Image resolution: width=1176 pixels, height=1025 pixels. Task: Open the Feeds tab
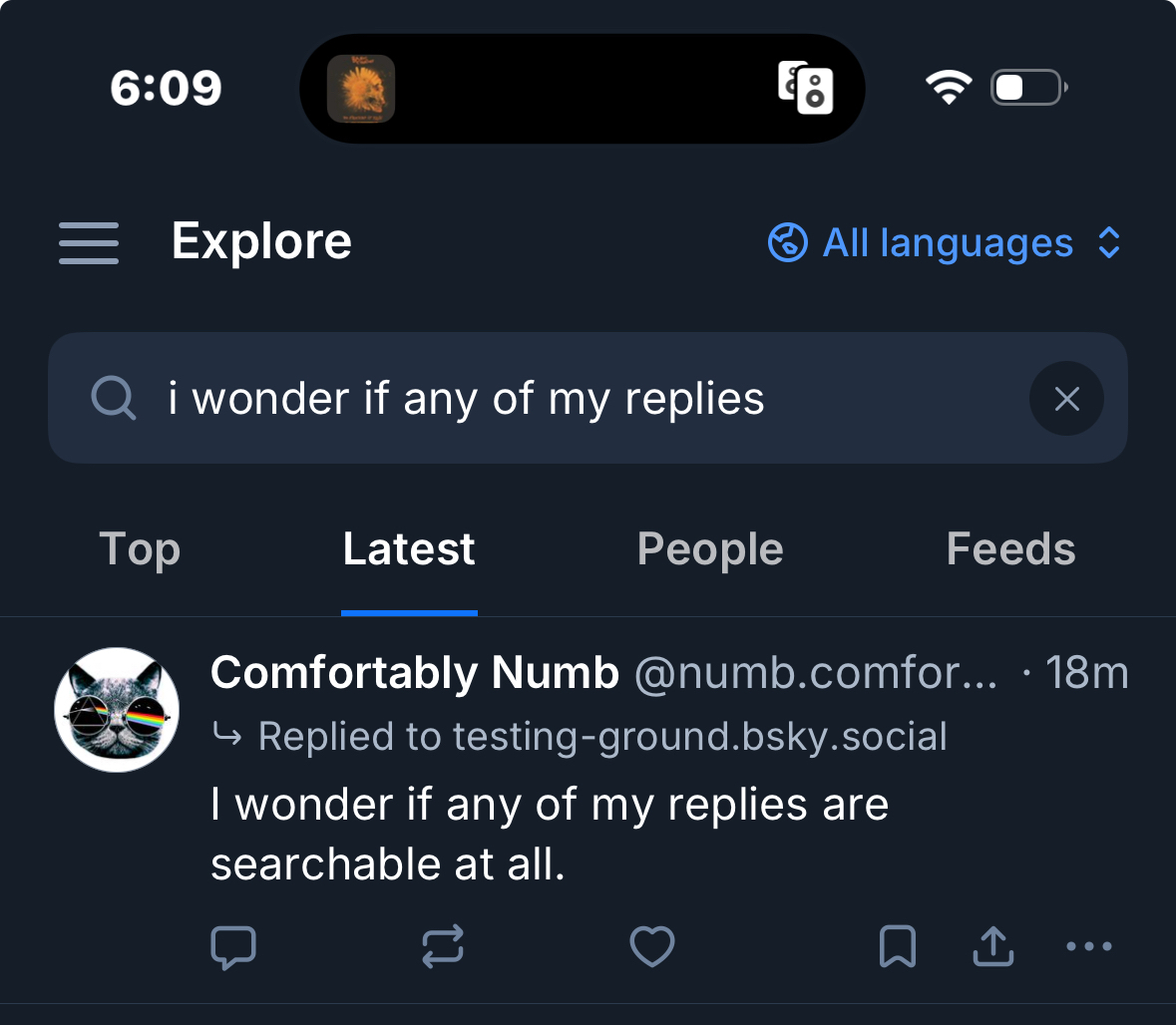(1010, 549)
